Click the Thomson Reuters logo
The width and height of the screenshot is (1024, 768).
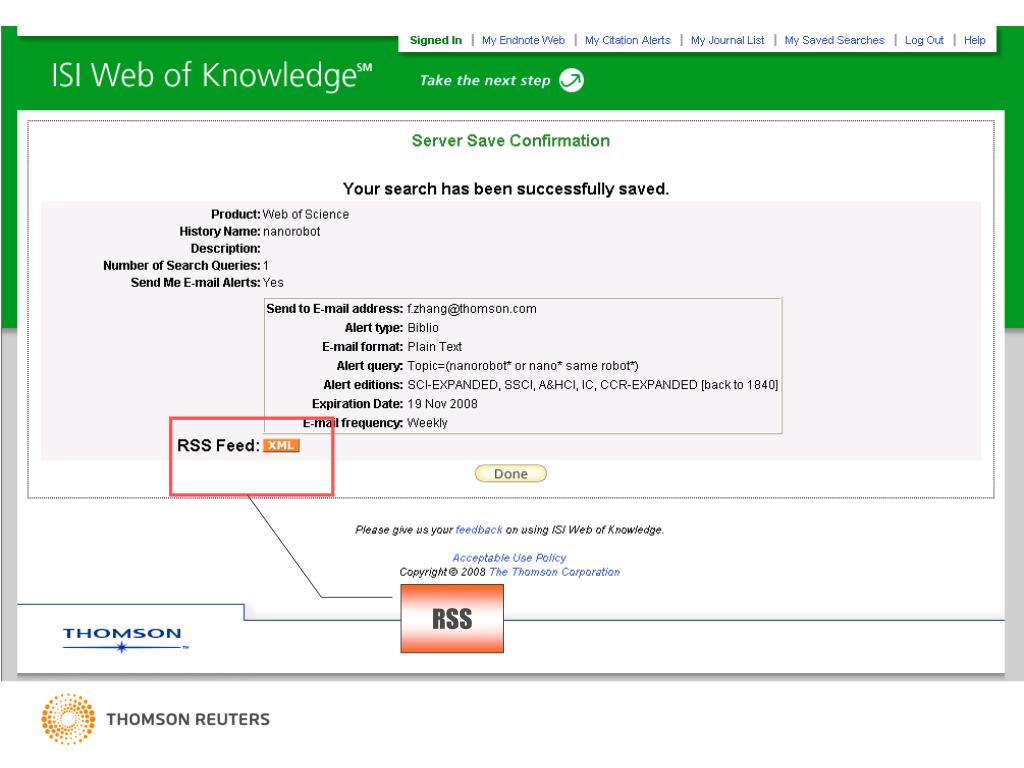[155, 719]
